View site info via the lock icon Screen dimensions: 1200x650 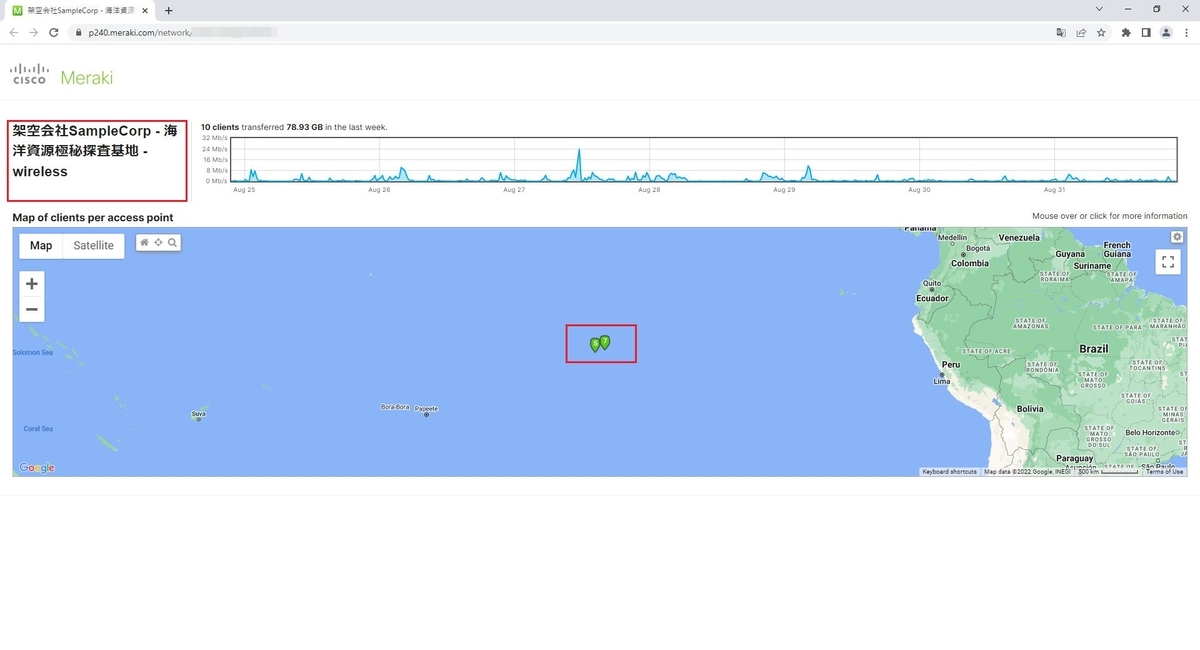coord(77,32)
